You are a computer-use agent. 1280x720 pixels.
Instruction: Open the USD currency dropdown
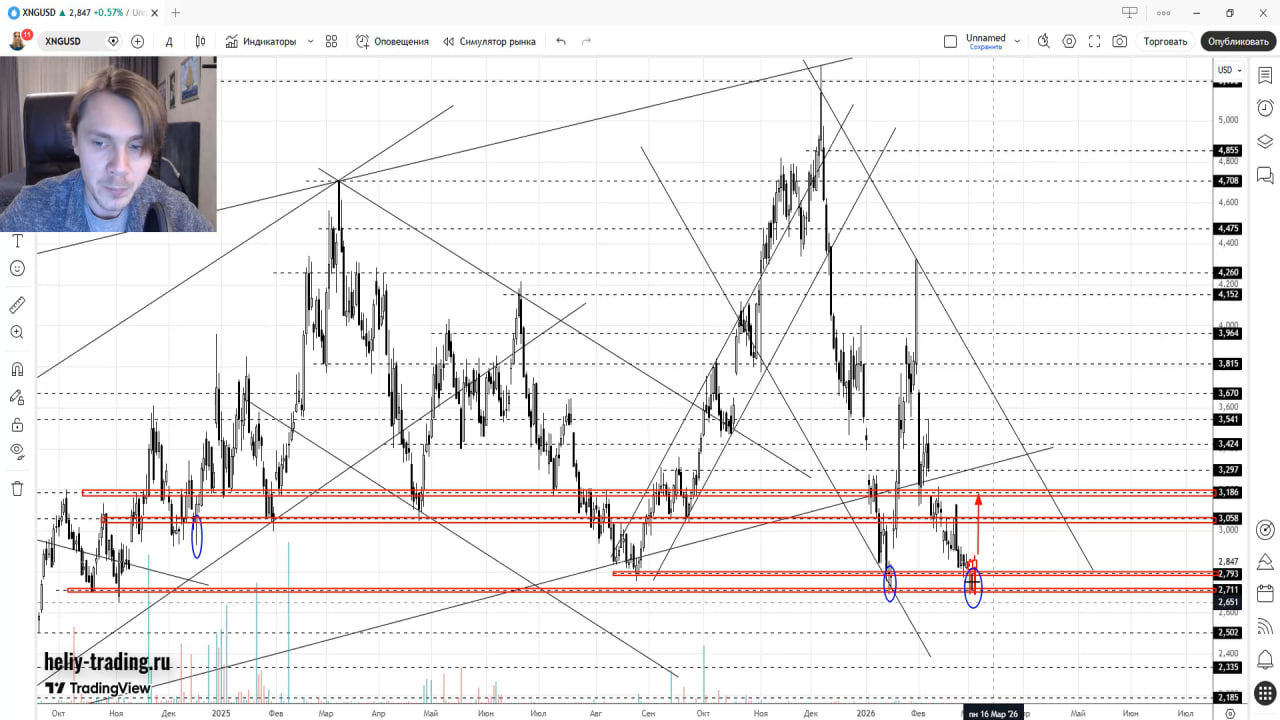click(1229, 70)
